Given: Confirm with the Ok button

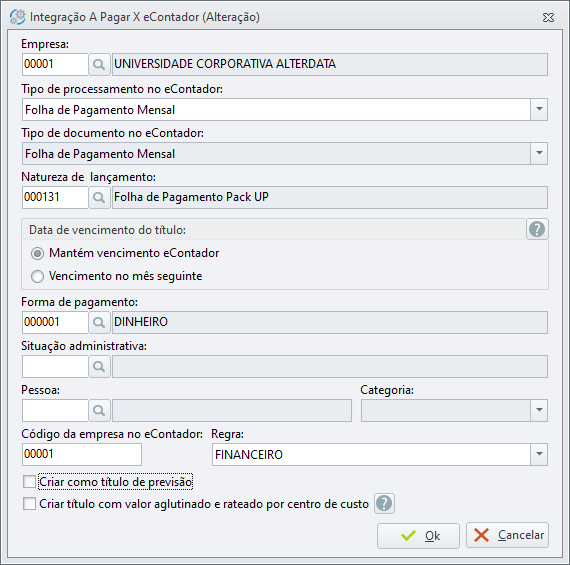Looking at the screenshot, I should [x=418, y=536].
